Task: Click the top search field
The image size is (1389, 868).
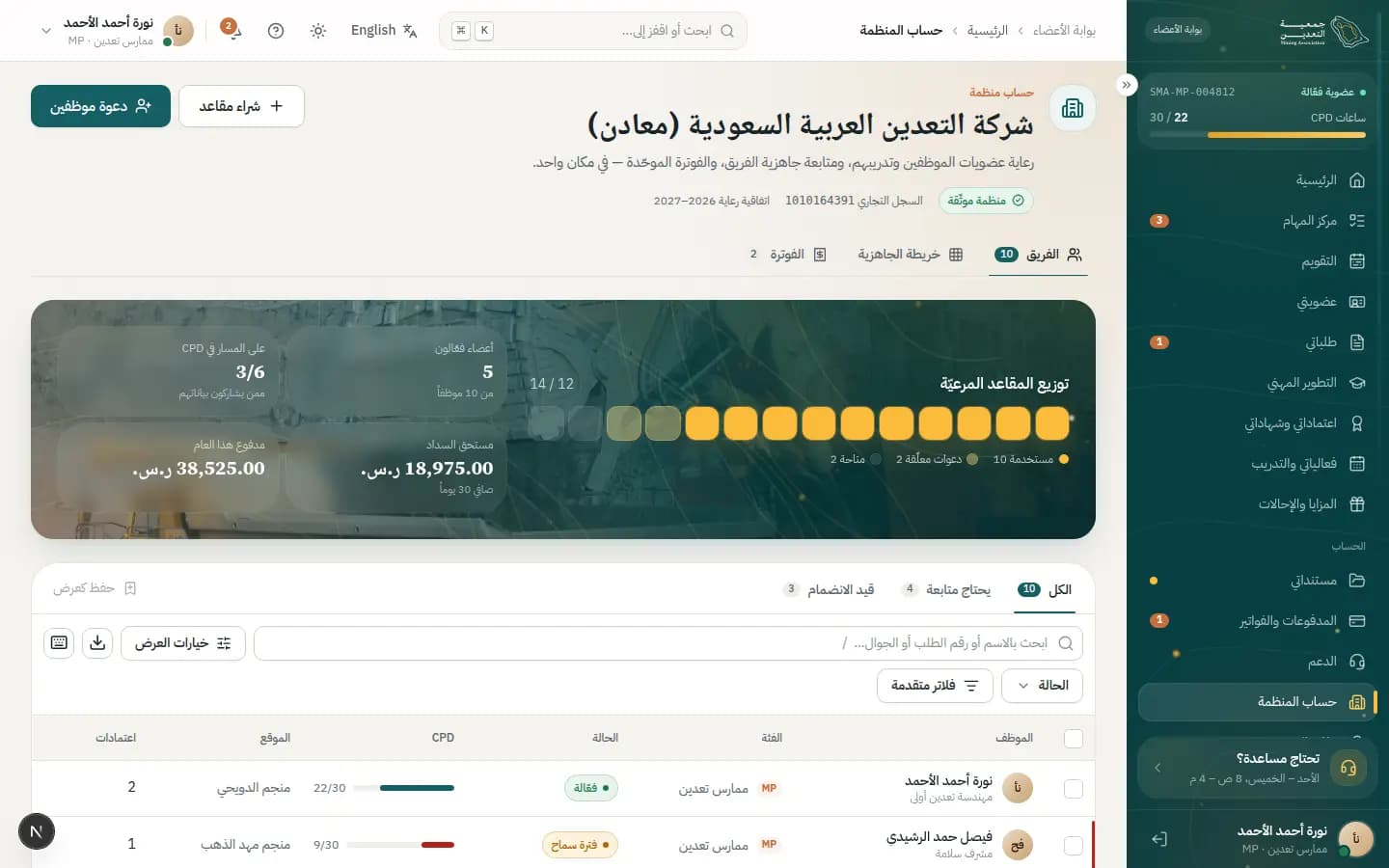Action: 592,31
